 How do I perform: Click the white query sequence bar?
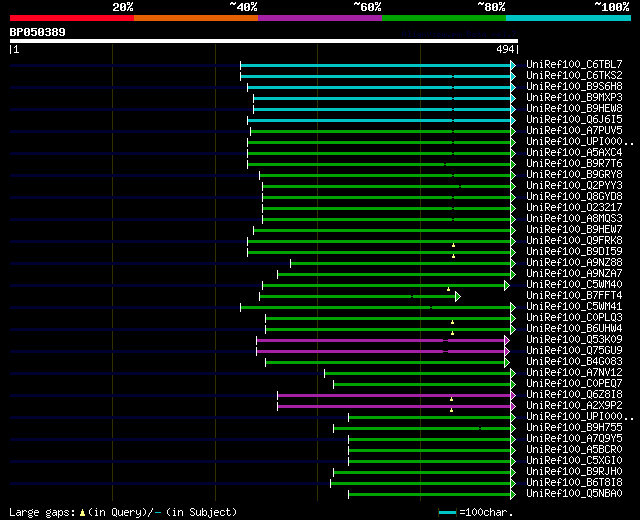point(264,41)
